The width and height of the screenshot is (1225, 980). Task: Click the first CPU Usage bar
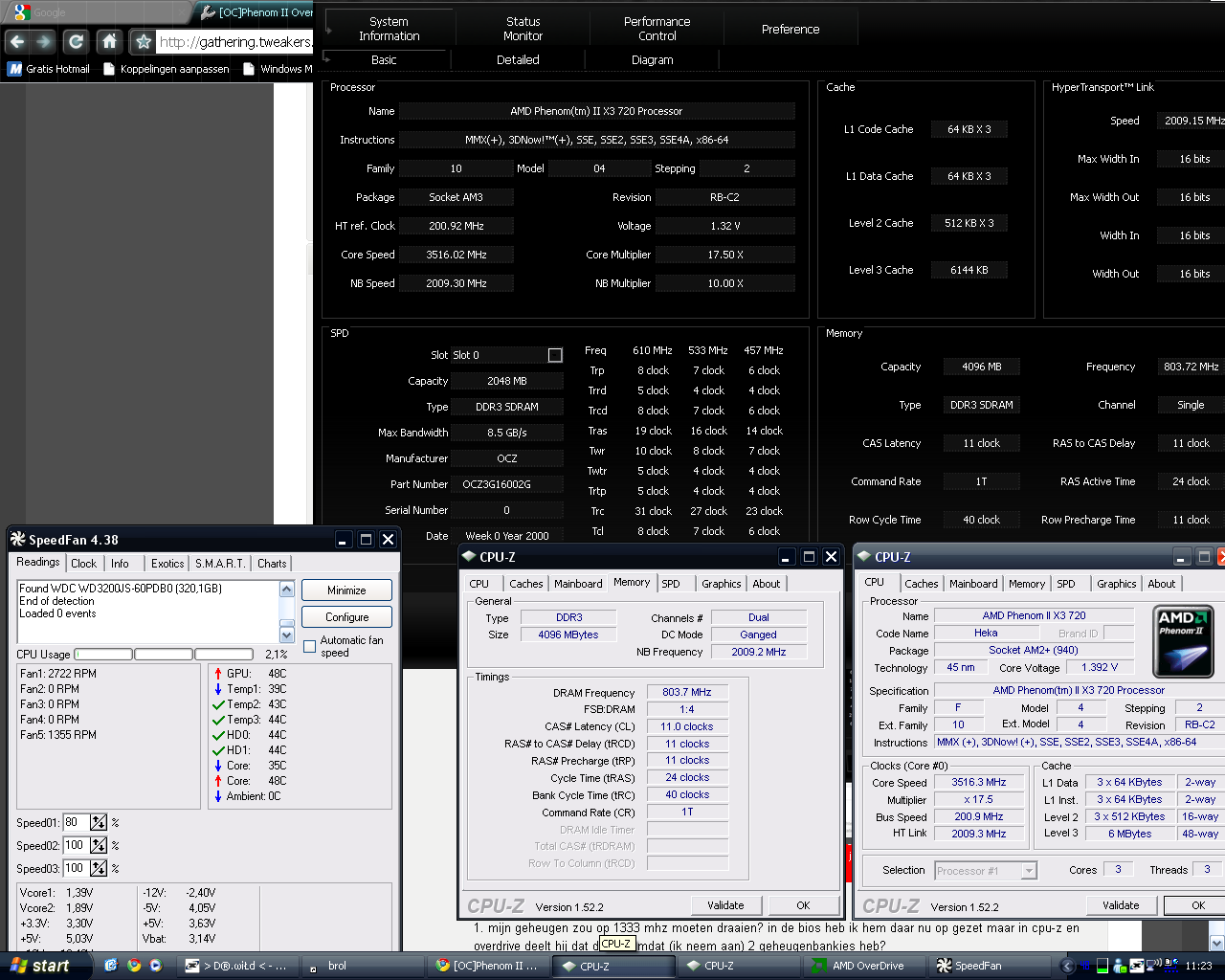pyautogui.click(x=103, y=655)
